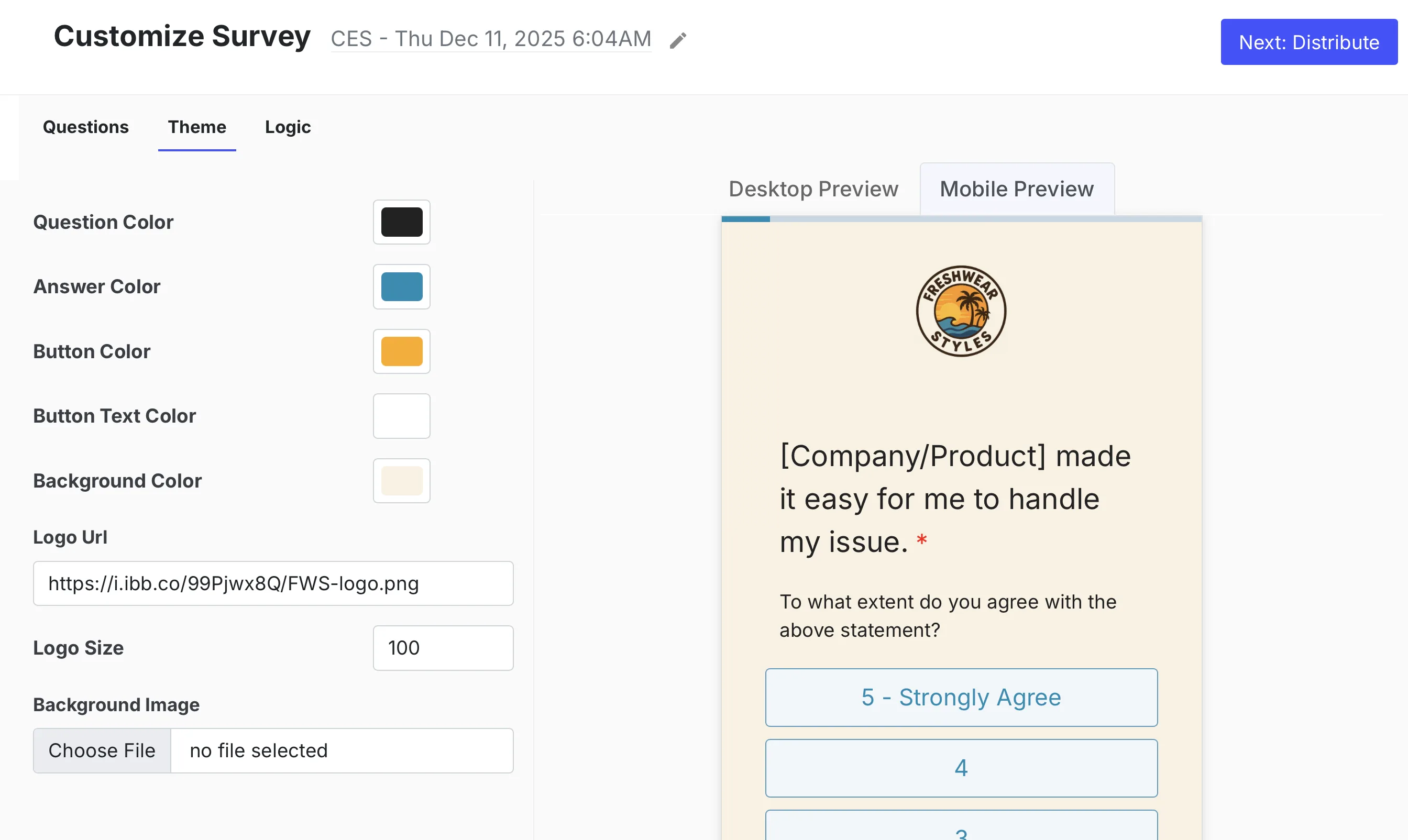Select the '4' answer option in preview
1408x840 pixels.
961,768
